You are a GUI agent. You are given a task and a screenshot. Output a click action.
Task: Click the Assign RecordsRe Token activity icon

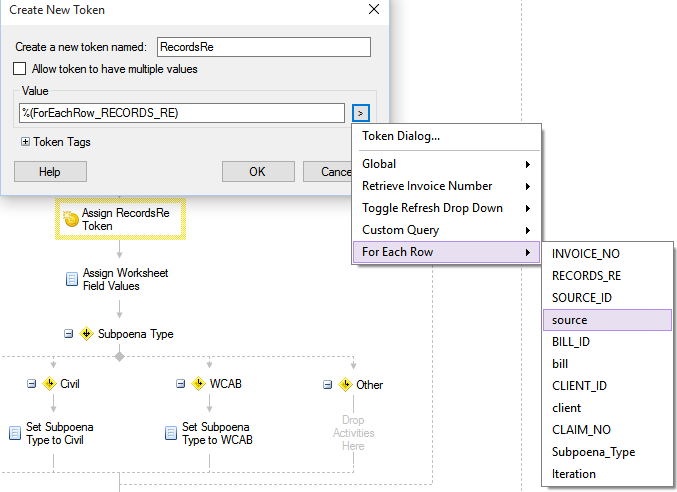coord(71,219)
